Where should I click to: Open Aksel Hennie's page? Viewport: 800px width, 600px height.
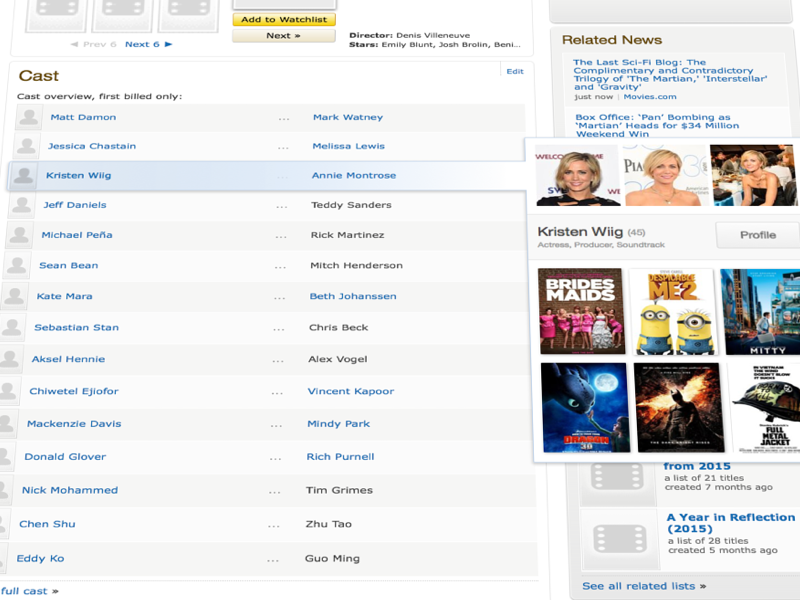68,359
